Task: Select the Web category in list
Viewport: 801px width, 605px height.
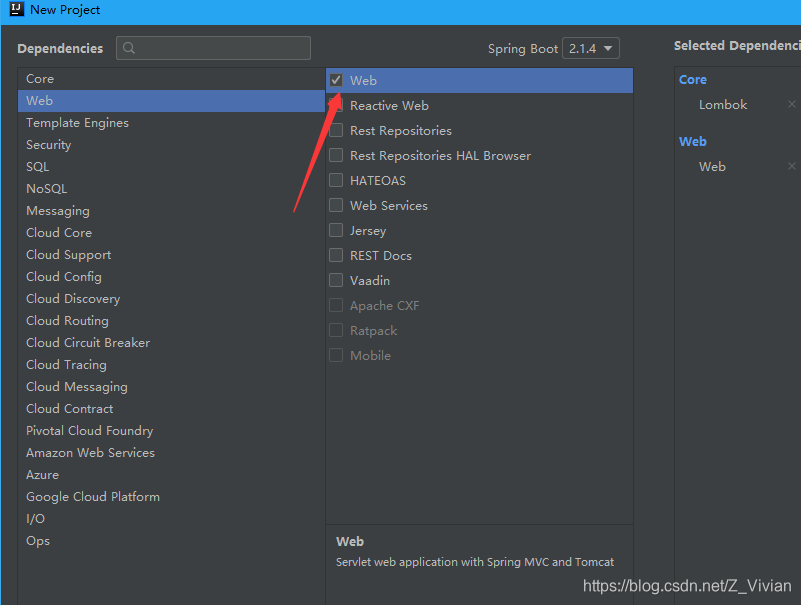Action: [x=171, y=101]
